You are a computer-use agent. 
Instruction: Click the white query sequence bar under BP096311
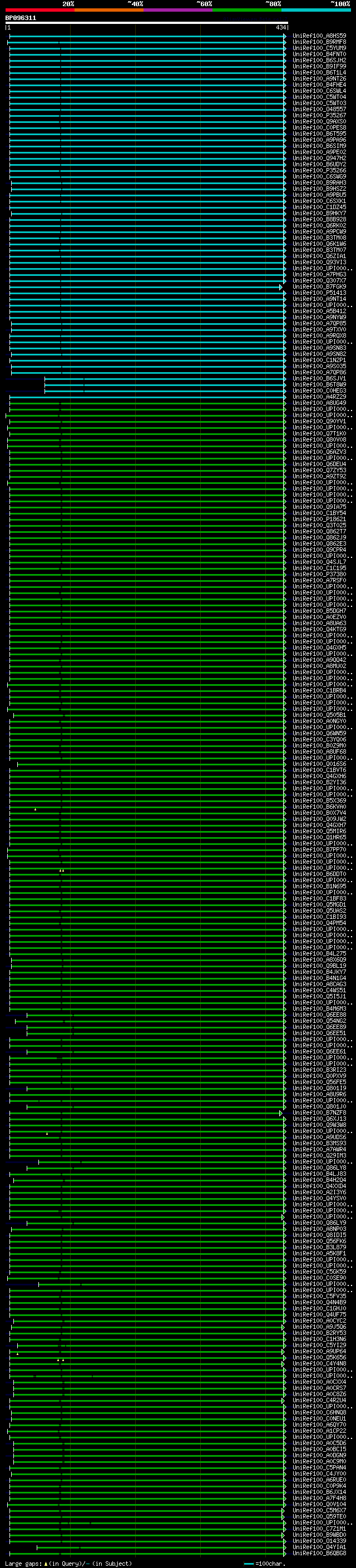pyautogui.click(x=147, y=22)
